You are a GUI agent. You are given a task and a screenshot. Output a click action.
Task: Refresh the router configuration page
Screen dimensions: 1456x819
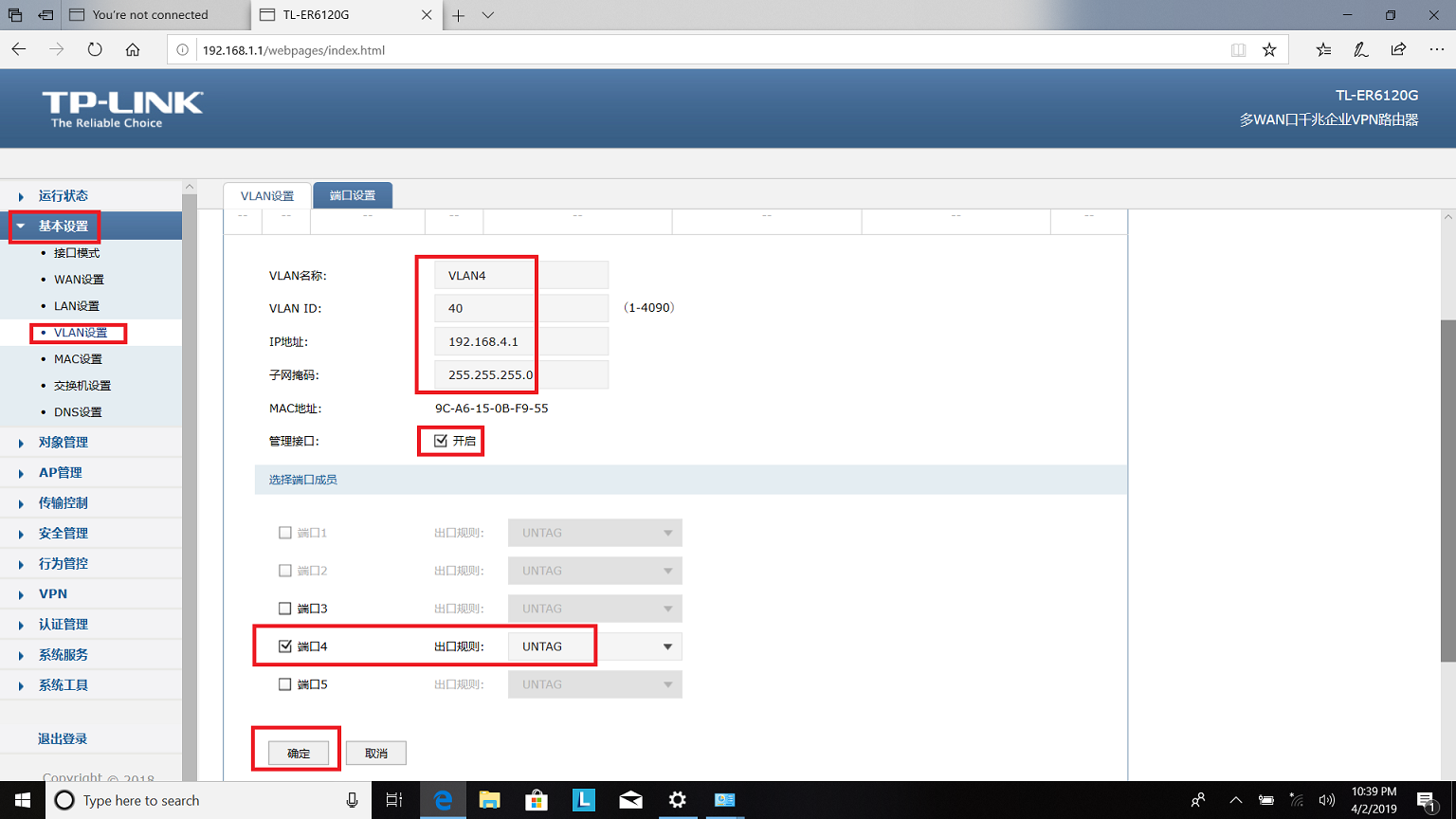pos(95,48)
